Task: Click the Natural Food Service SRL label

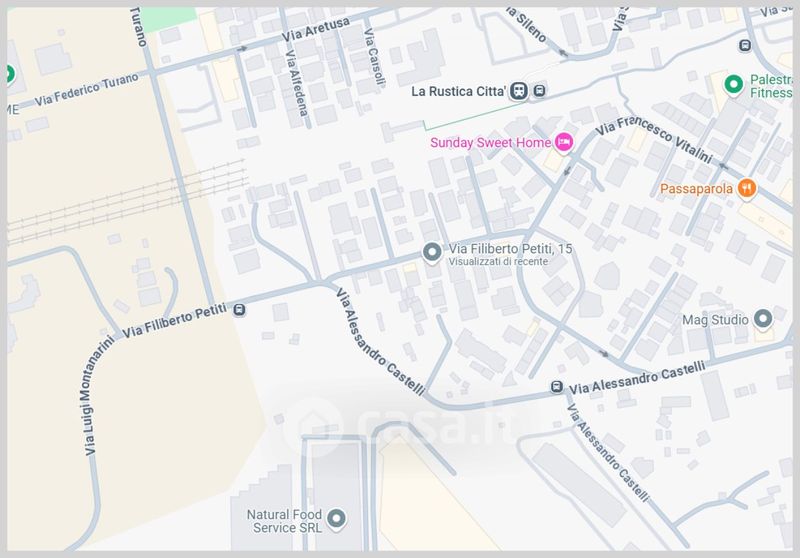Action: [284, 521]
